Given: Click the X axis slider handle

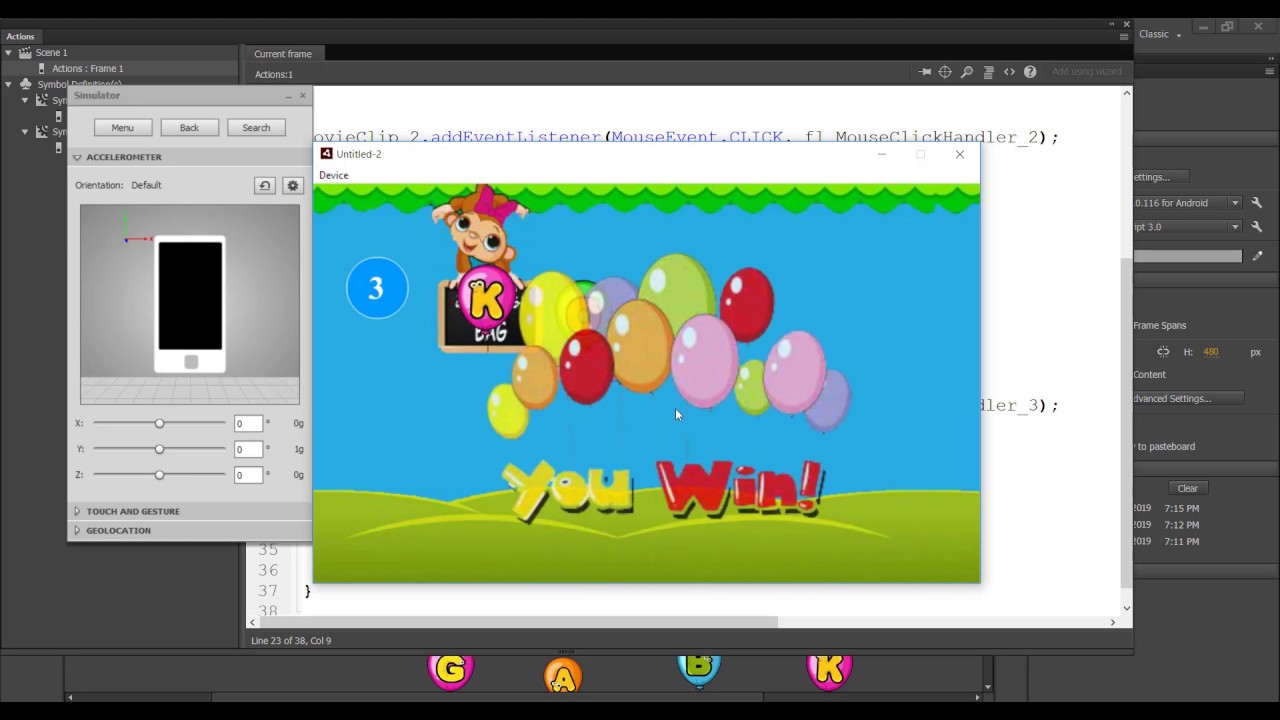Looking at the screenshot, I should pyautogui.click(x=159, y=424).
